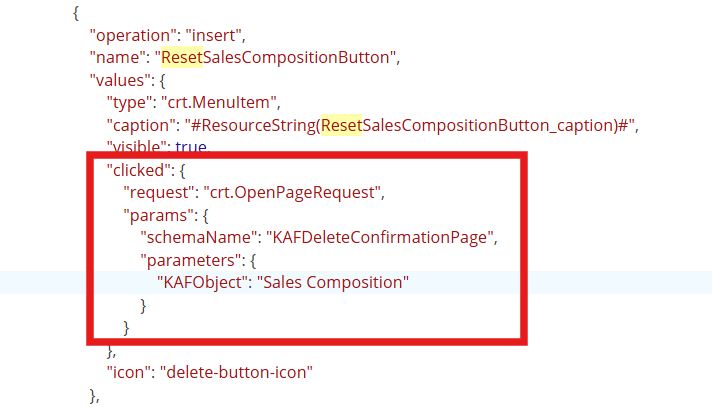Click the SalesCompositionButton name text

296,58
